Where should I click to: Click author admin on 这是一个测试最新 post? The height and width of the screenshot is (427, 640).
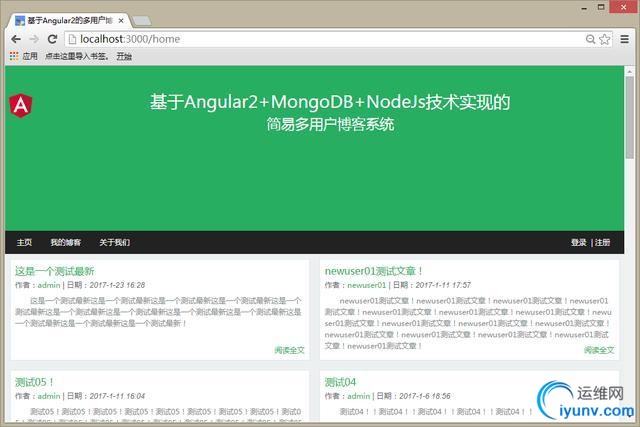(x=49, y=285)
